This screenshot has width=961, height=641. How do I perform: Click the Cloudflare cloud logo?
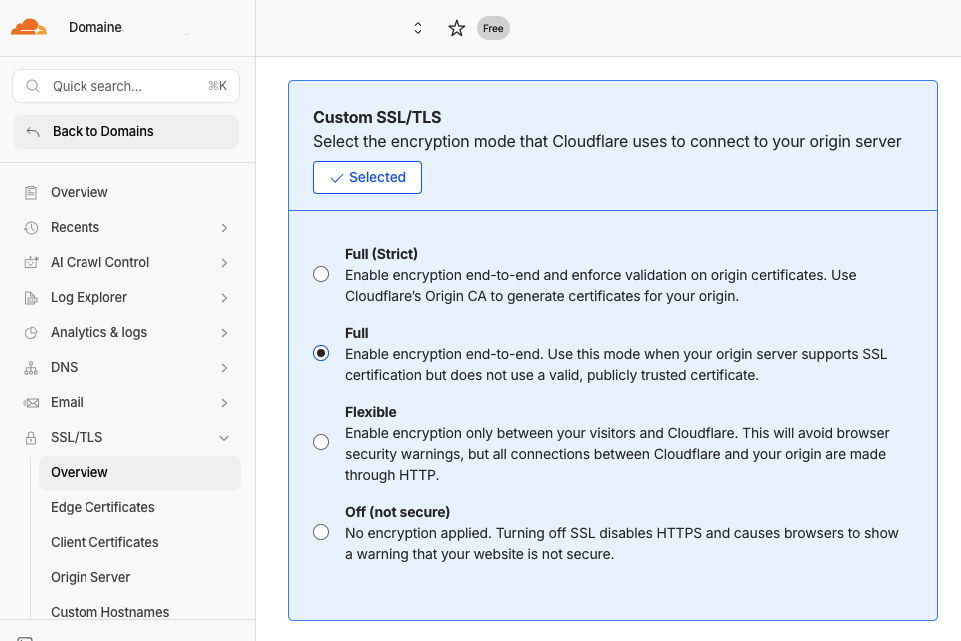[29, 27]
